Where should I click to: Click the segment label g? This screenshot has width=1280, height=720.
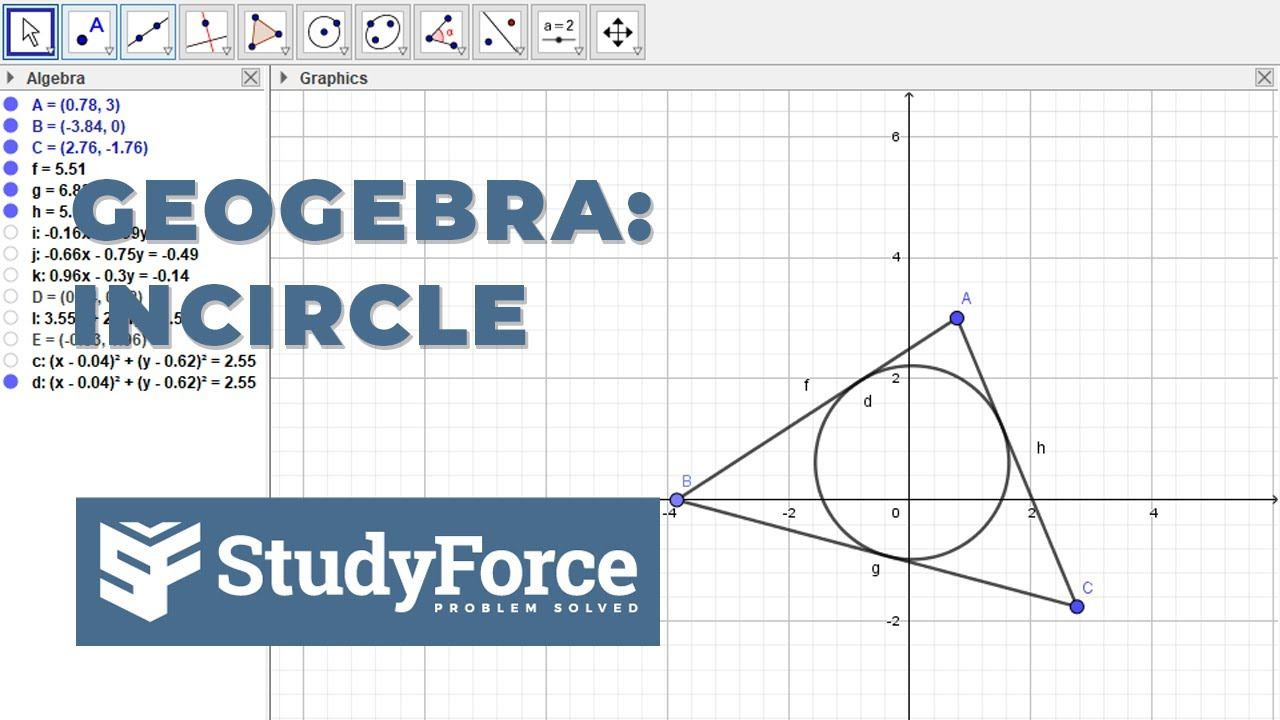pos(876,569)
